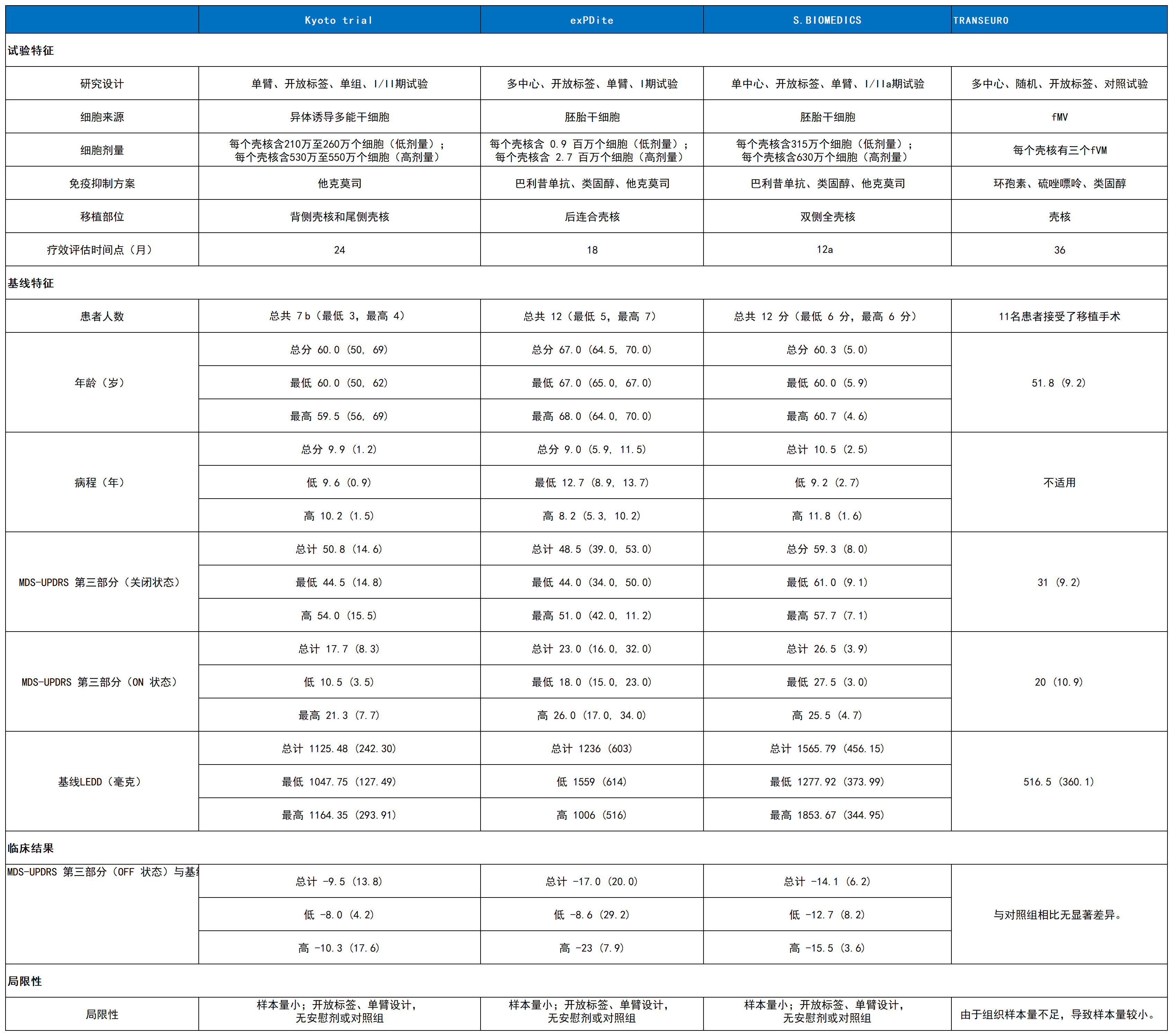Viewport: 1173px width, 1036px height.
Task: Select the 患者人数 row label
Action: [102, 316]
